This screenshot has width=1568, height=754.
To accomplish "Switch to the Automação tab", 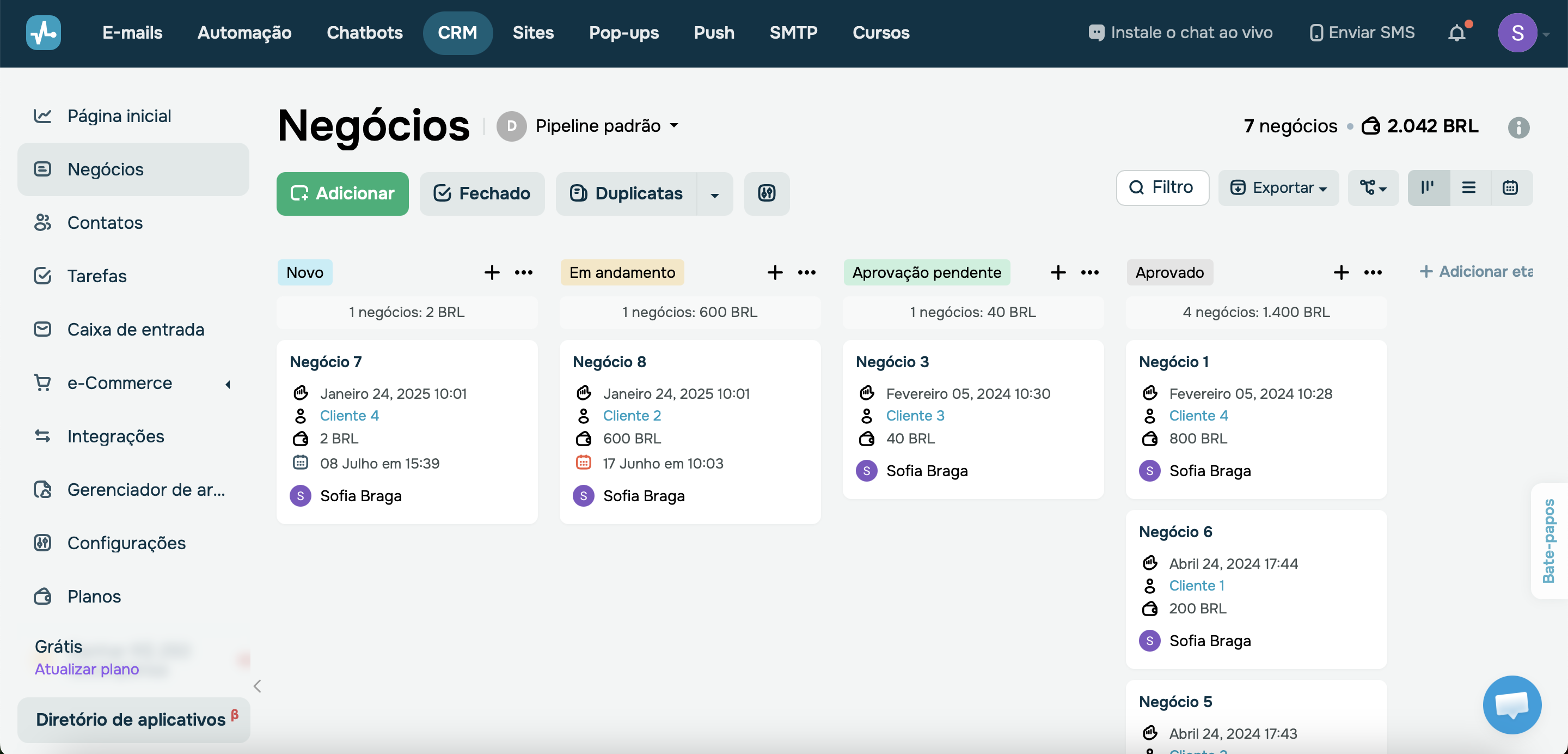I will pyautogui.click(x=244, y=33).
